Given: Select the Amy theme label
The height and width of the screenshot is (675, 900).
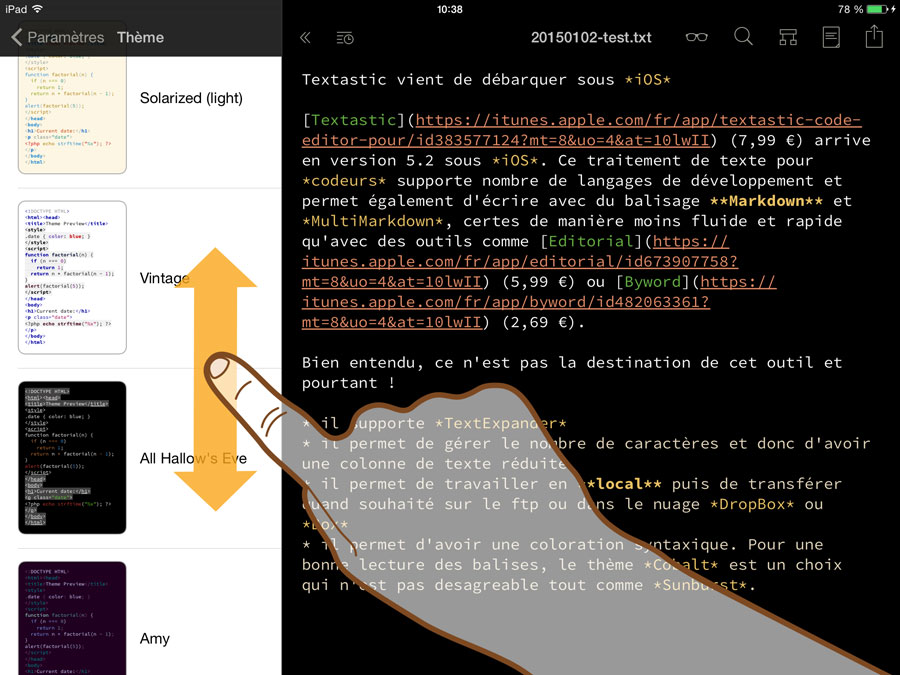Looking at the screenshot, I should [x=154, y=639].
